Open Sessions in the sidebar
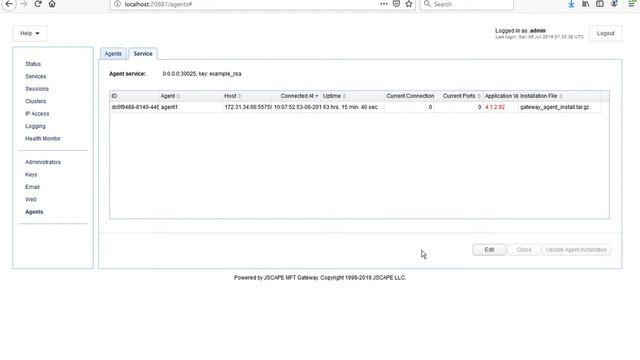 click(x=37, y=89)
